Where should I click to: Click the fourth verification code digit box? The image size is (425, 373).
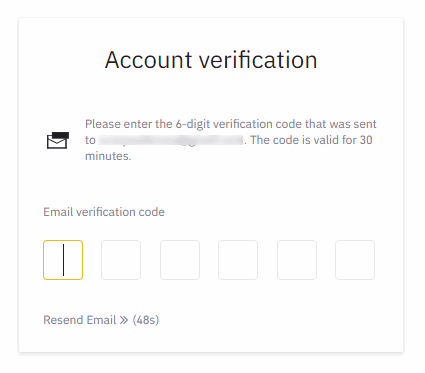[x=238, y=260]
